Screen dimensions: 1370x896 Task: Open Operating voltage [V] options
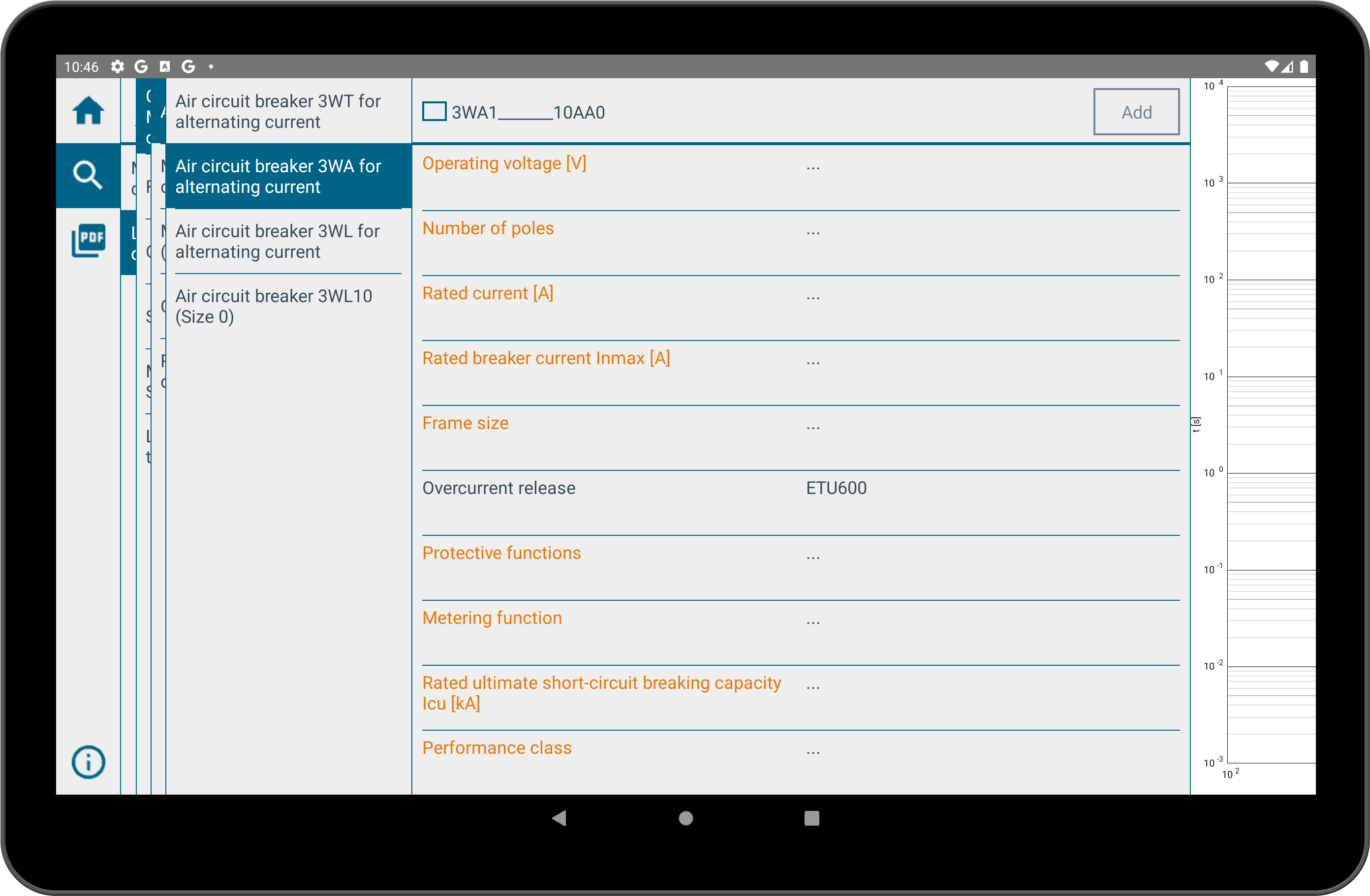point(801,178)
